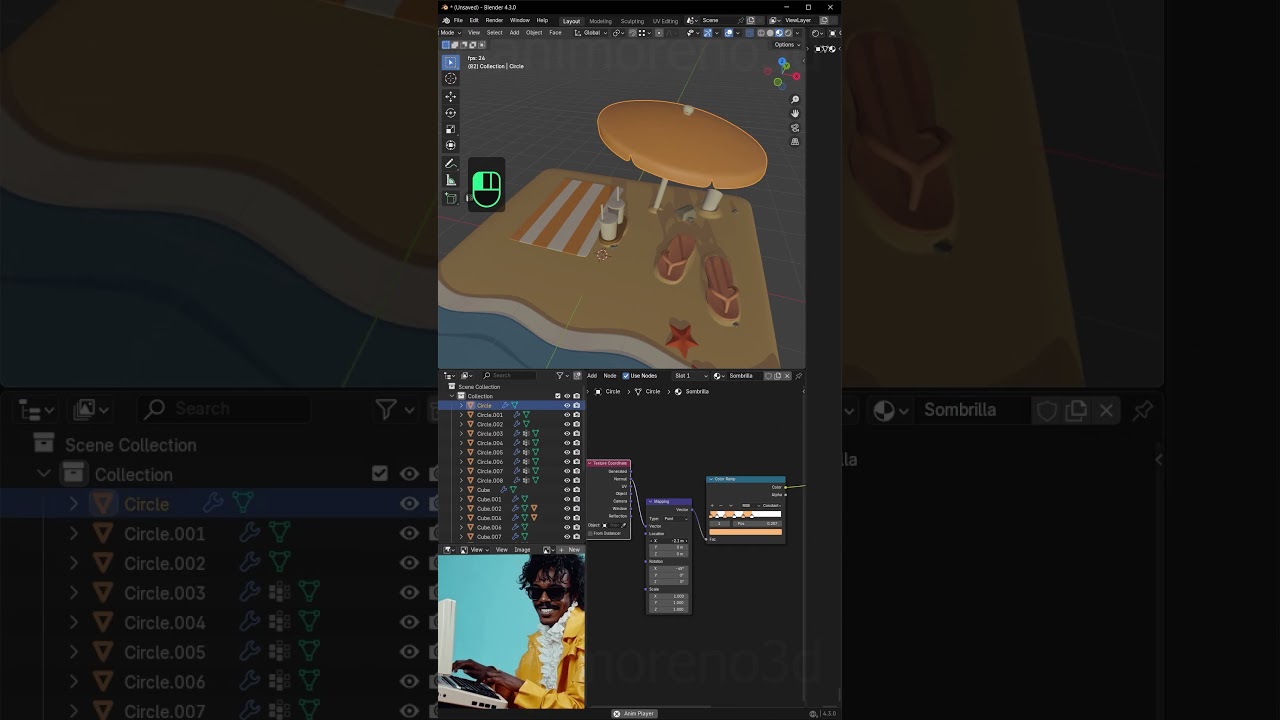Select the Add Cube tool
Image resolution: width=1280 pixels, height=720 pixels.
(x=450, y=198)
